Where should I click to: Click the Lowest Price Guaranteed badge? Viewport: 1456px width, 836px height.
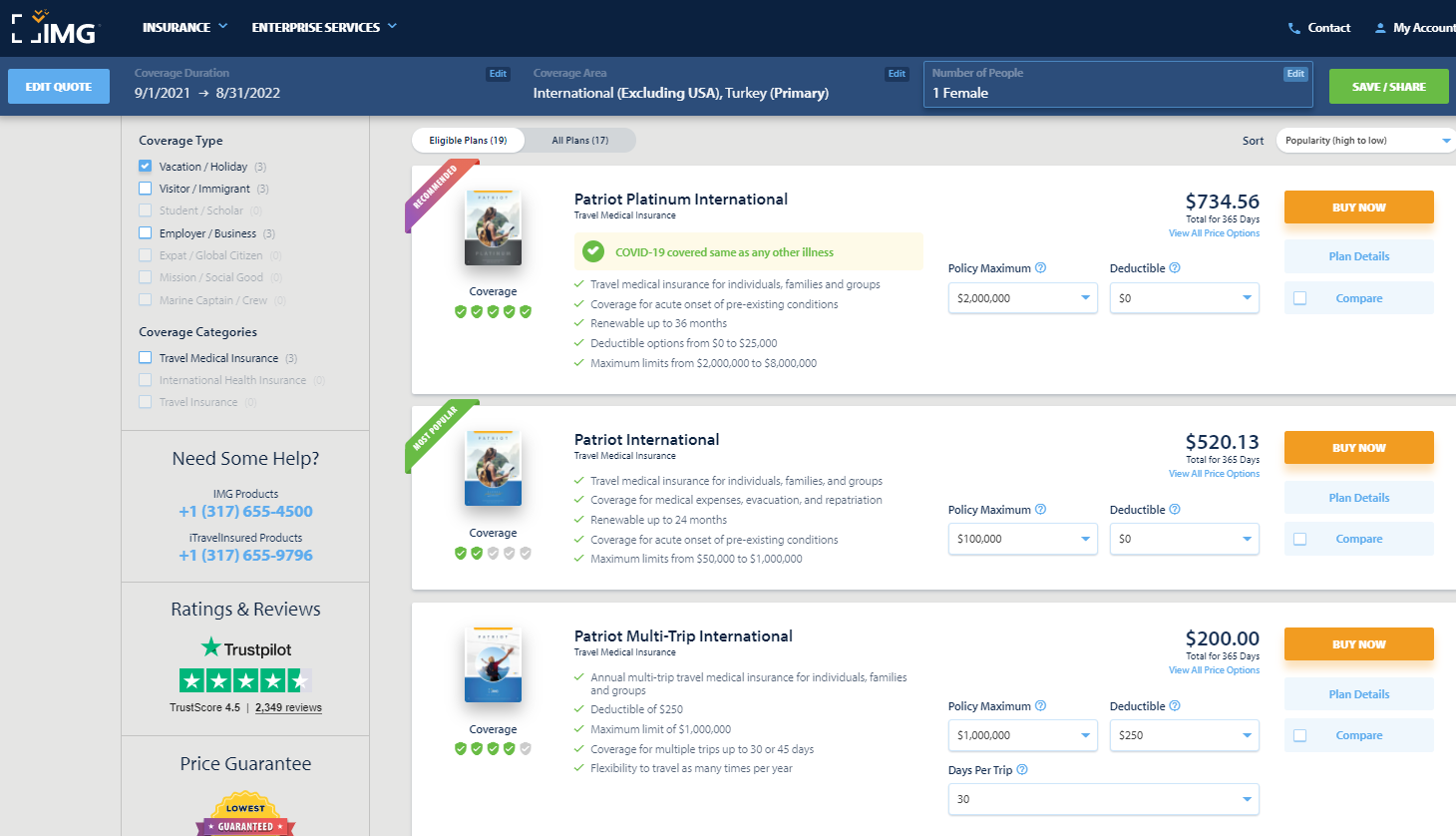[245, 815]
